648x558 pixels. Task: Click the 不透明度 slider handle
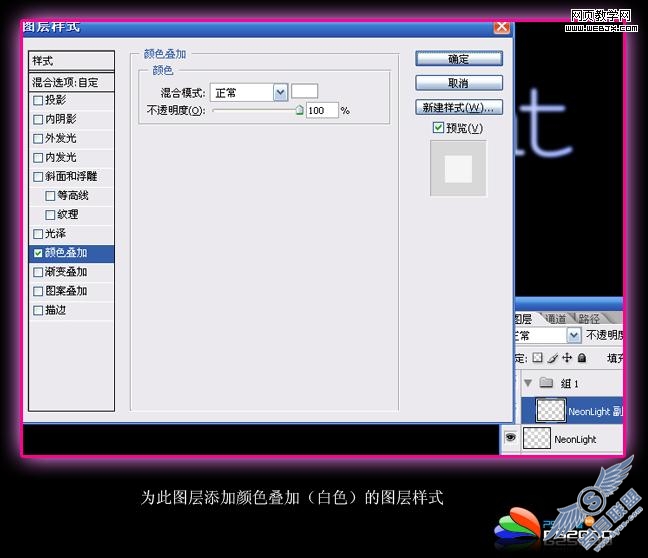click(300, 110)
